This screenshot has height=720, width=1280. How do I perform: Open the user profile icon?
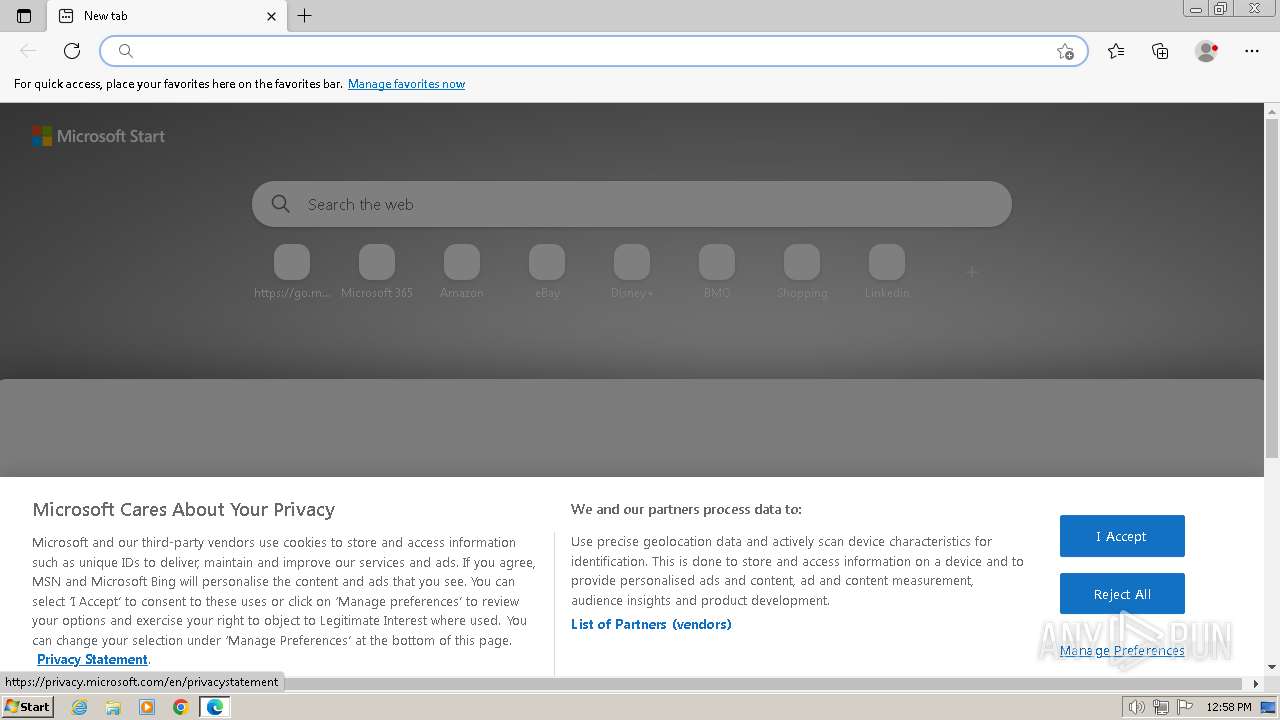point(1207,51)
